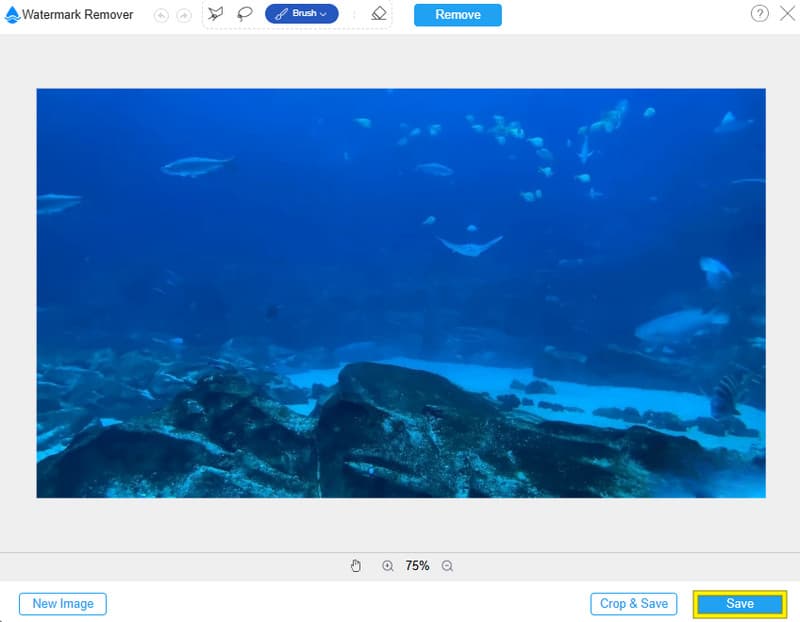Click the Watermark Remover logo icon
Image resolution: width=800 pixels, height=622 pixels.
[12, 15]
